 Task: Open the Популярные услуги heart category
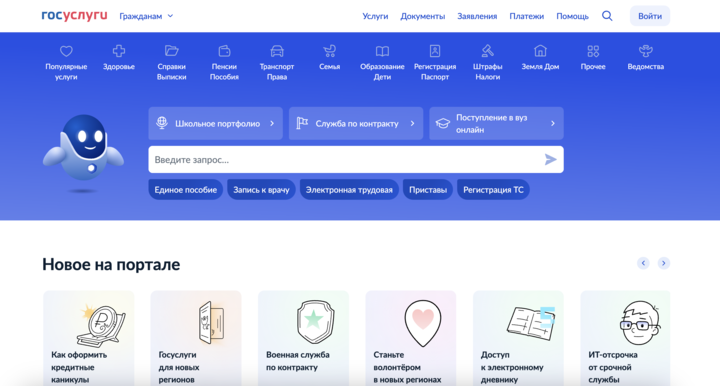[x=66, y=62]
